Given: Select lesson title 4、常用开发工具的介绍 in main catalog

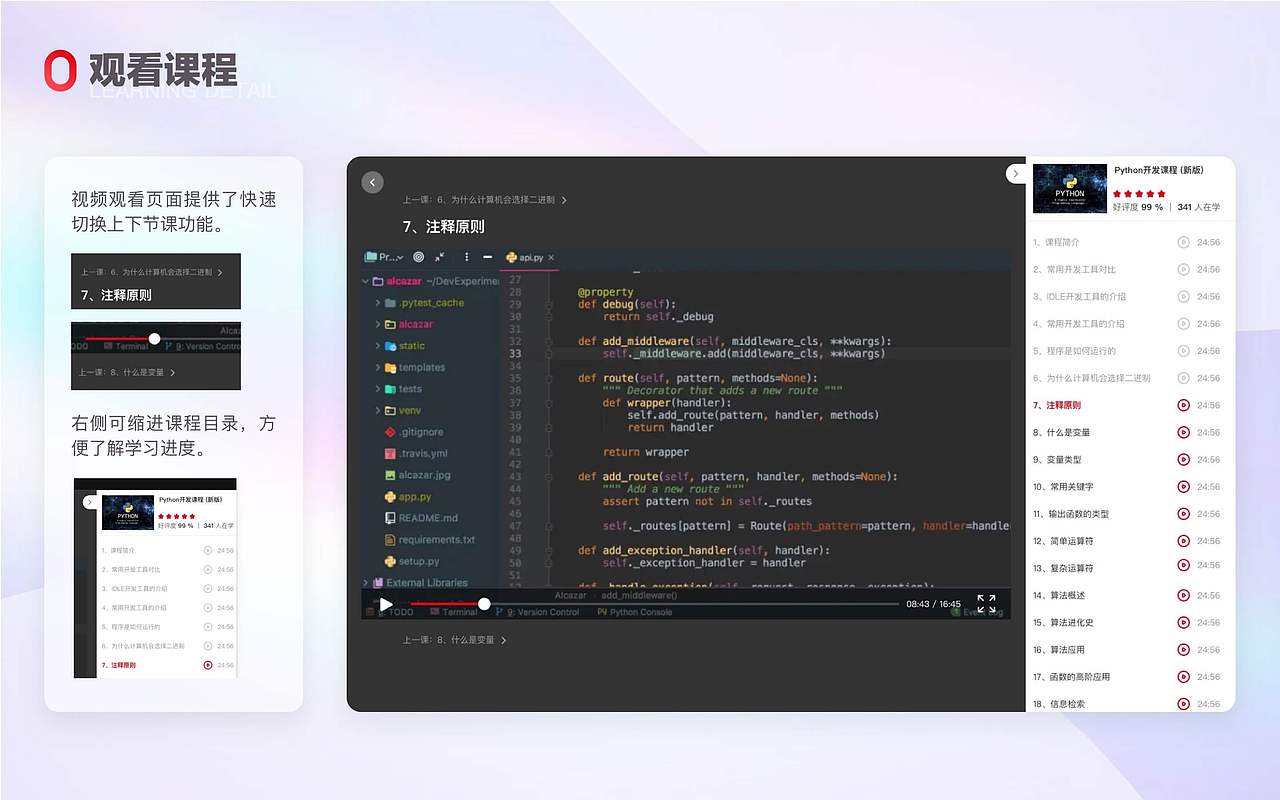Looking at the screenshot, I should 1079,324.
